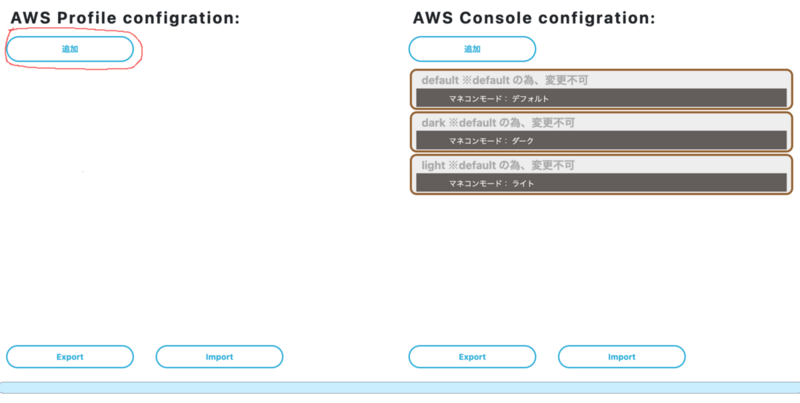
Task: Export the AWS Console configuration
Action: [x=472, y=357]
